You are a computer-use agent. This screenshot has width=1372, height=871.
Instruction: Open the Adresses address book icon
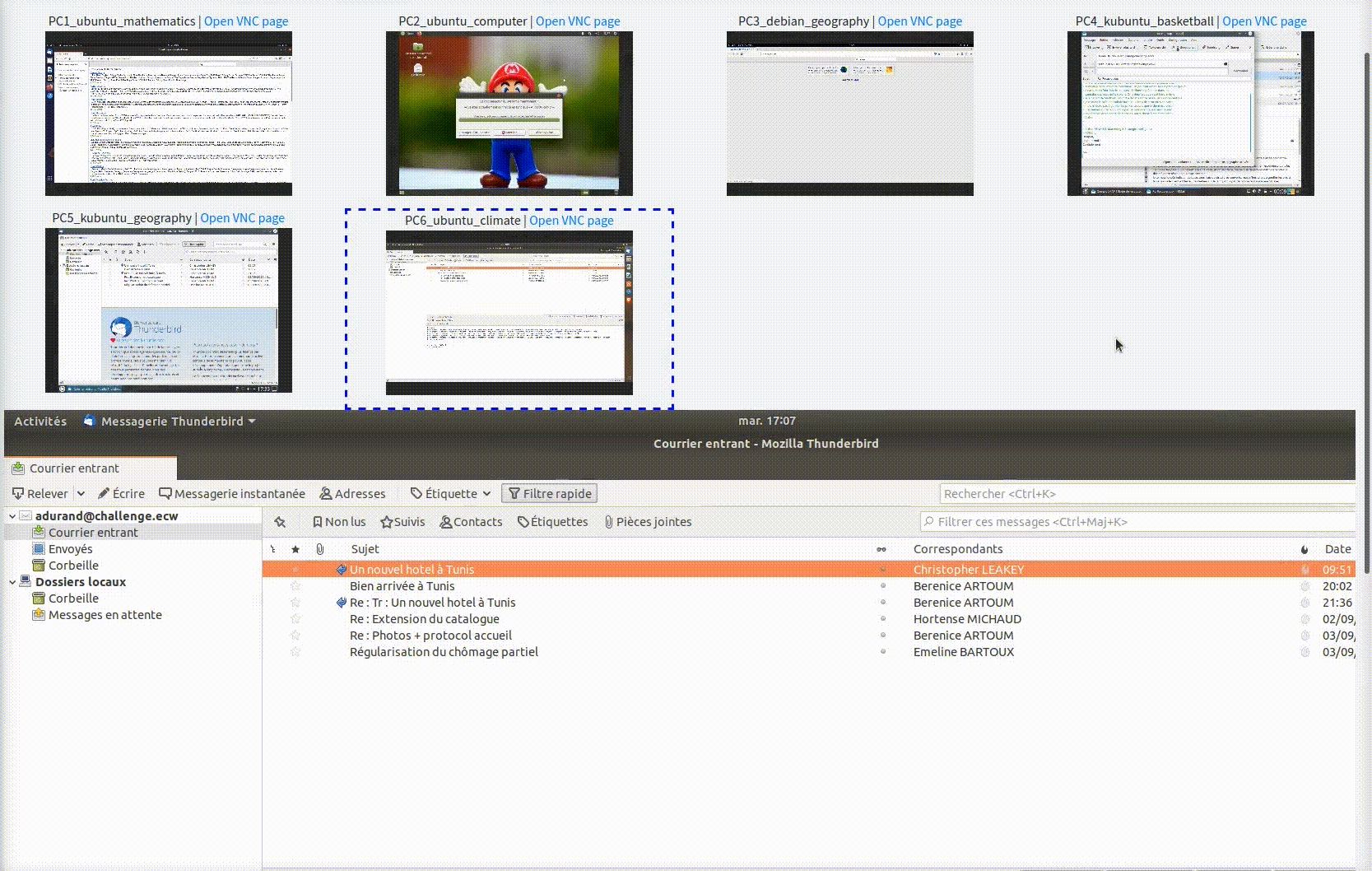[x=326, y=494]
